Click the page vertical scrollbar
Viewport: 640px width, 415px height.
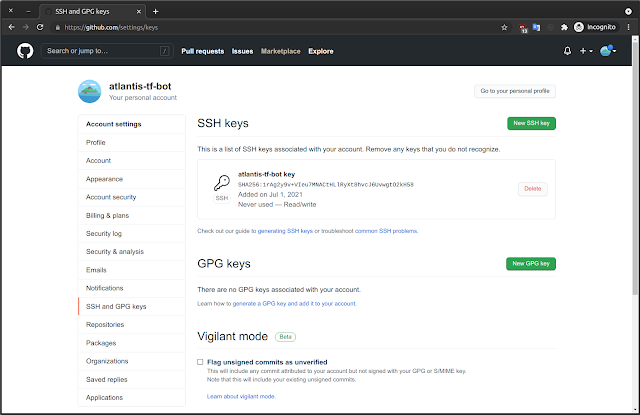[635, 167]
